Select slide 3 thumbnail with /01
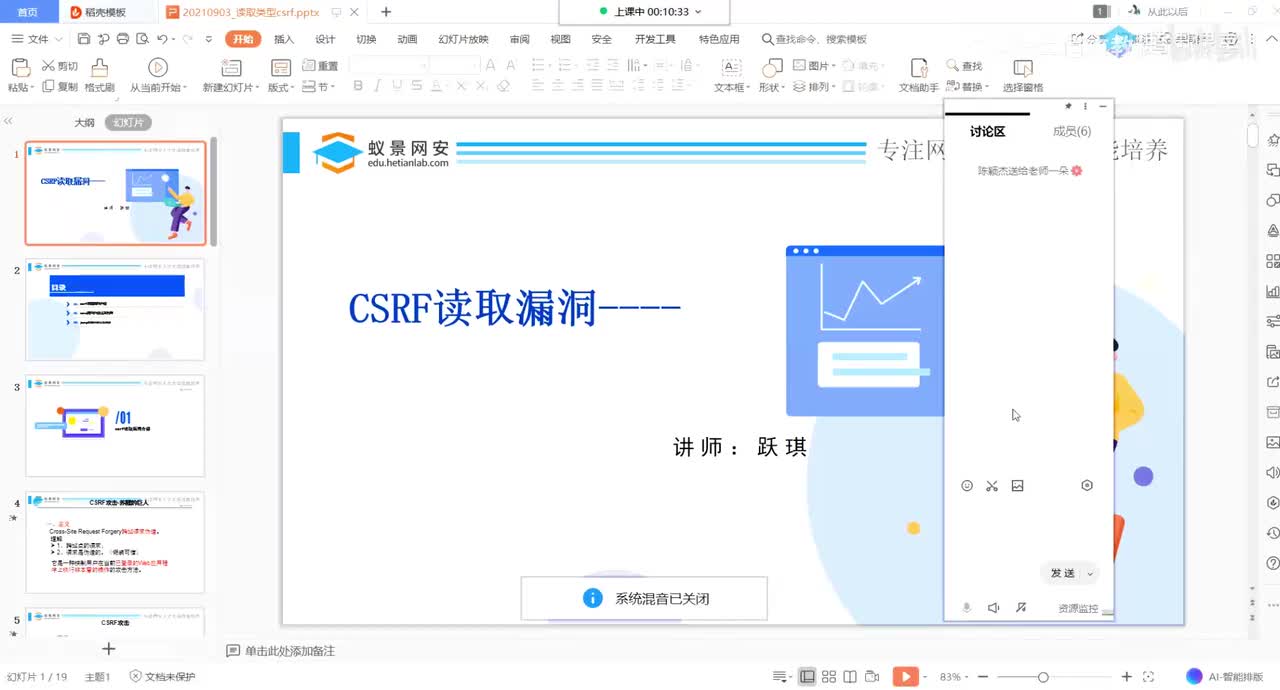The image size is (1280, 690). tap(115, 426)
